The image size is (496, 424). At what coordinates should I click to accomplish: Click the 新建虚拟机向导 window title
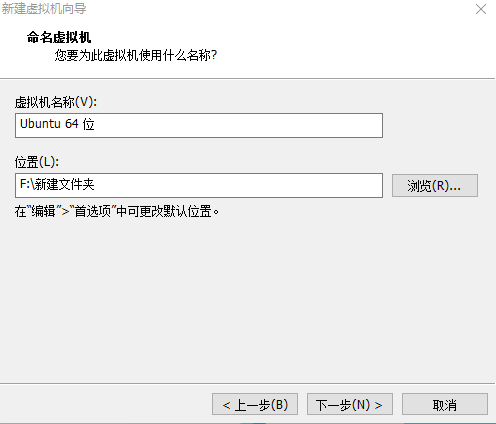click(44, 9)
